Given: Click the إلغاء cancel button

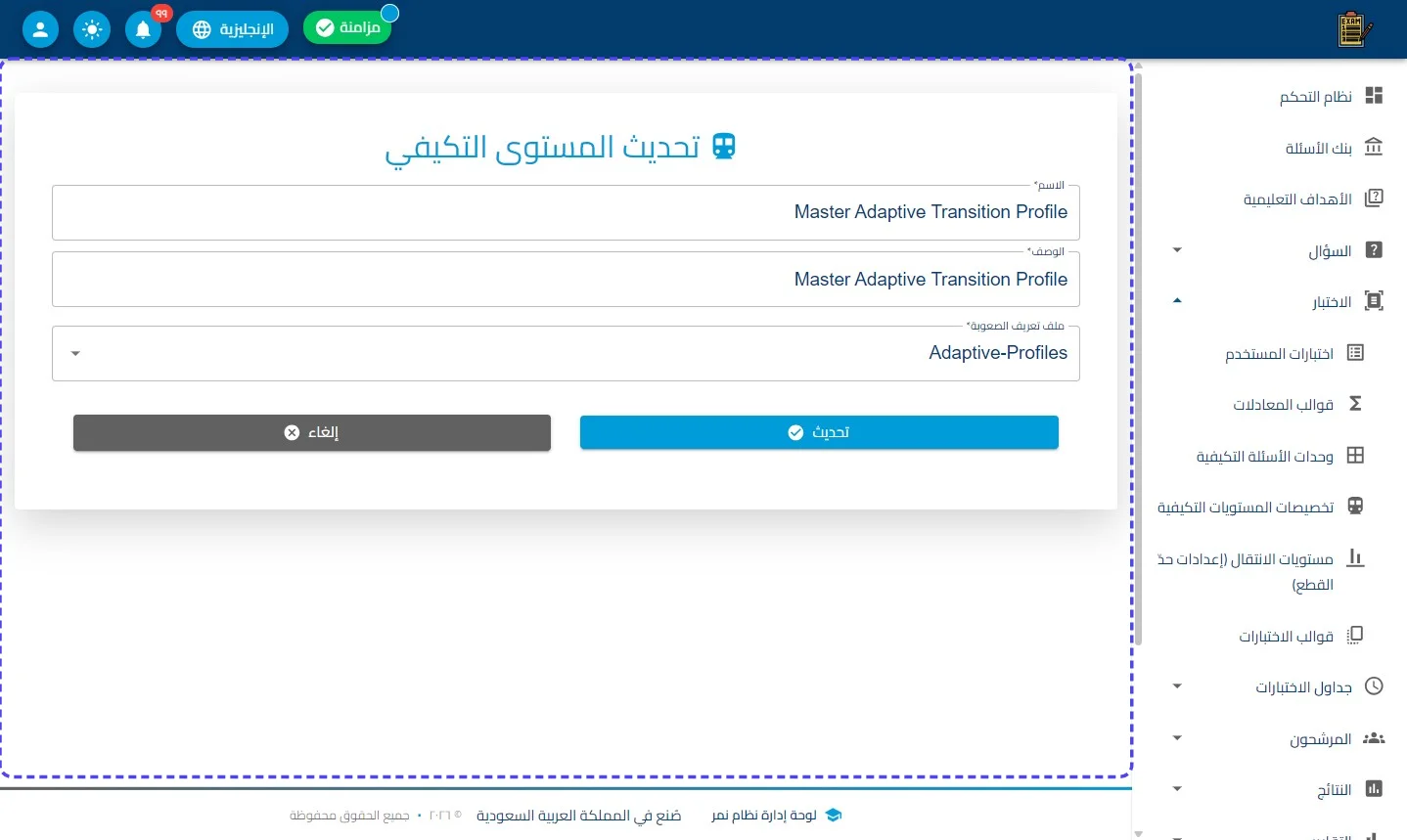Looking at the screenshot, I should point(312,432).
